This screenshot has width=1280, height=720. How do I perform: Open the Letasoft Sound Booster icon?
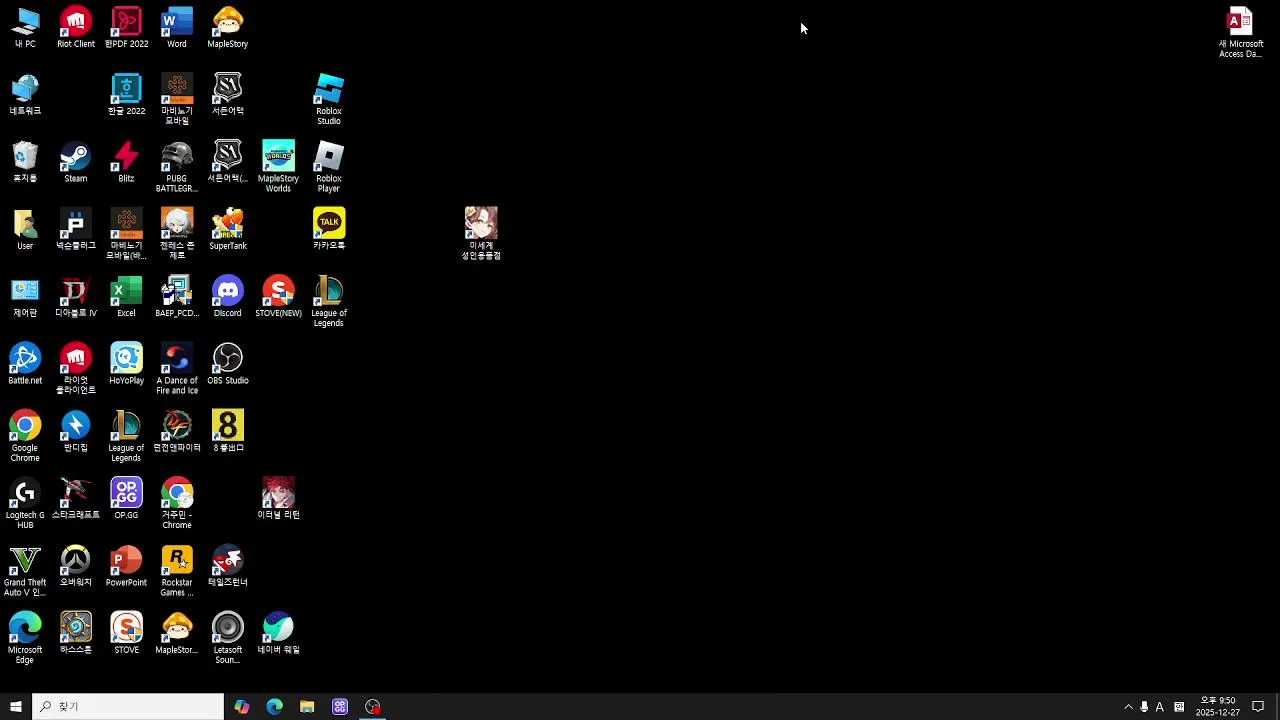coord(228,638)
